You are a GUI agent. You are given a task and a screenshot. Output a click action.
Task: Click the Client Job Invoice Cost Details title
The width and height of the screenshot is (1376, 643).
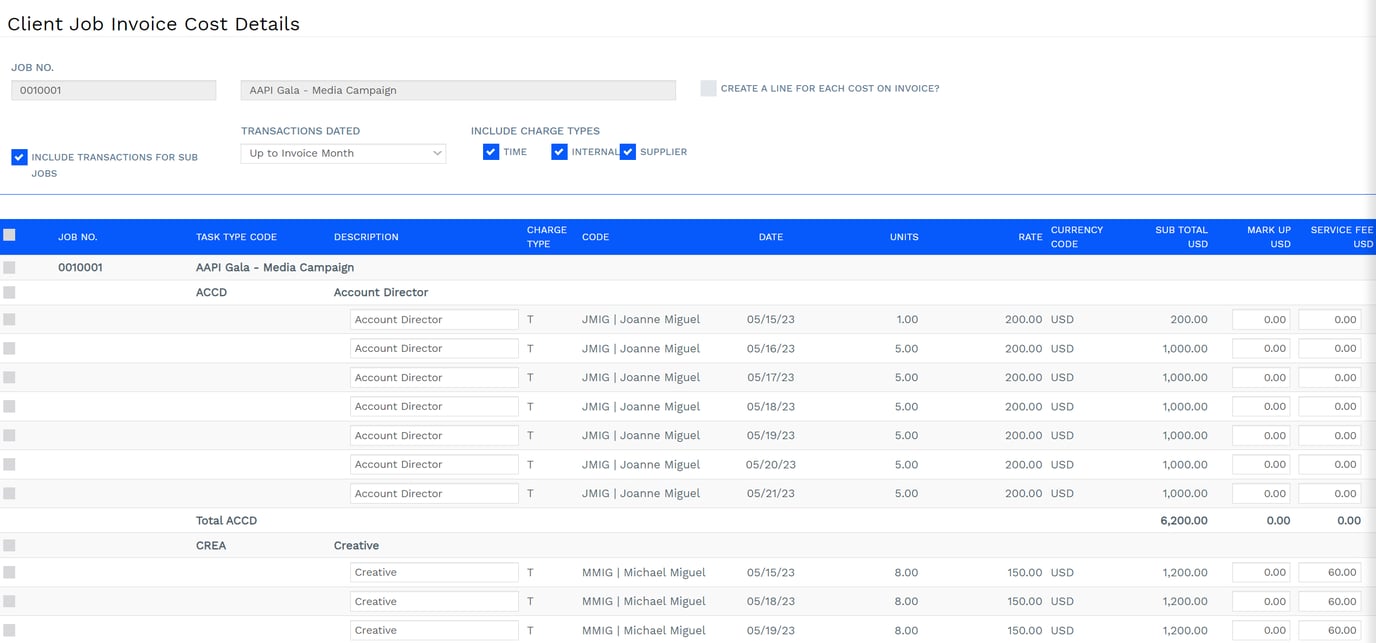[x=154, y=24]
